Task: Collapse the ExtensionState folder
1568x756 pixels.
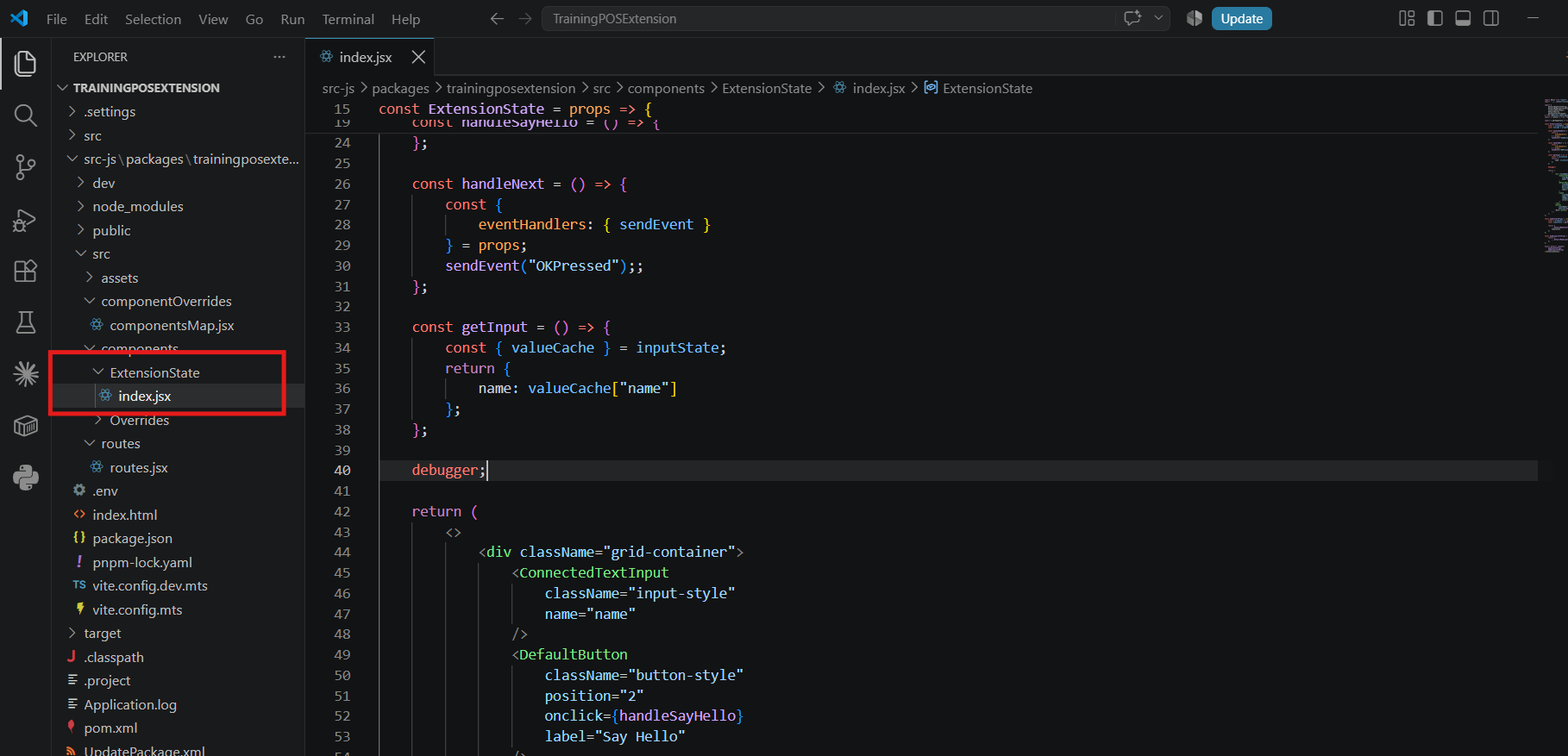Action: [178, 372]
